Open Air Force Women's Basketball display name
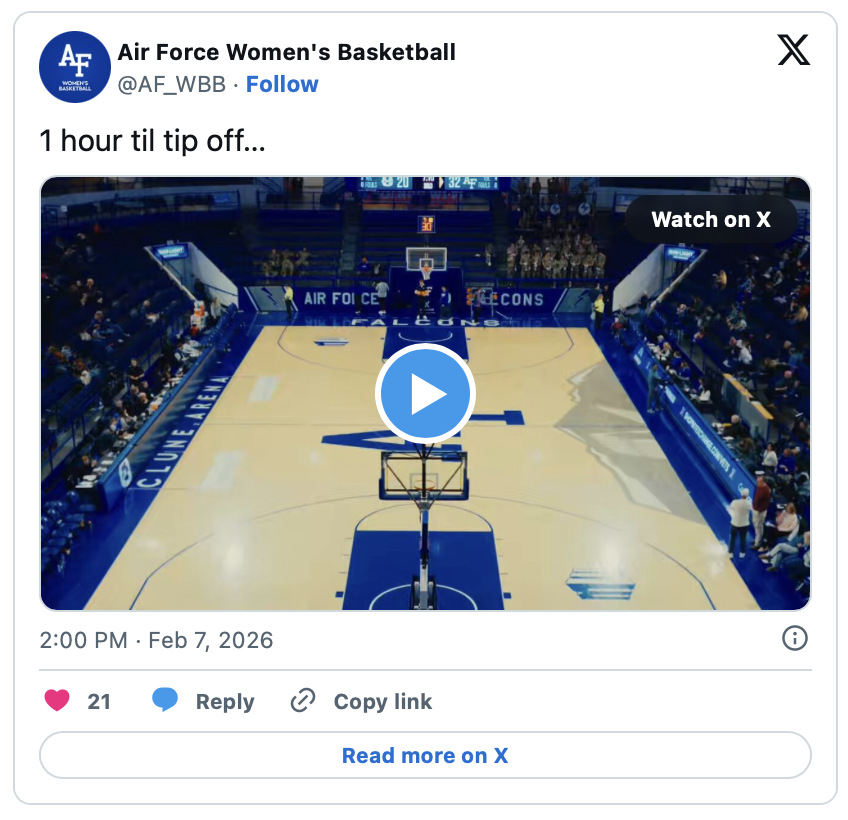This screenshot has width=848, height=820. [286, 52]
